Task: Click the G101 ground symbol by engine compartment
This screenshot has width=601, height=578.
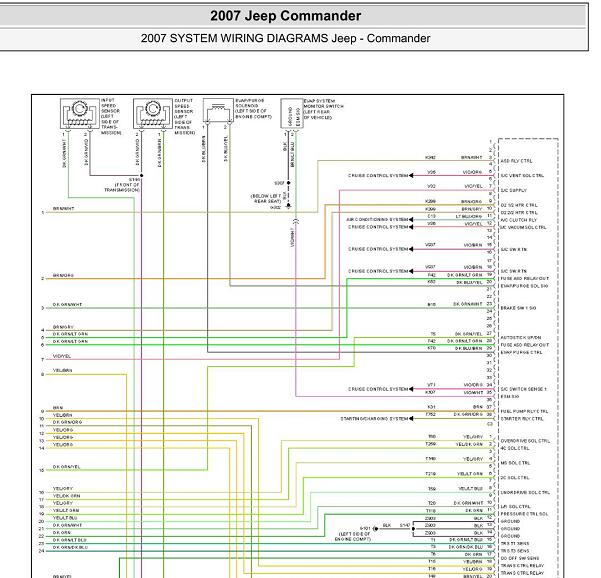Action: [x=376, y=529]
